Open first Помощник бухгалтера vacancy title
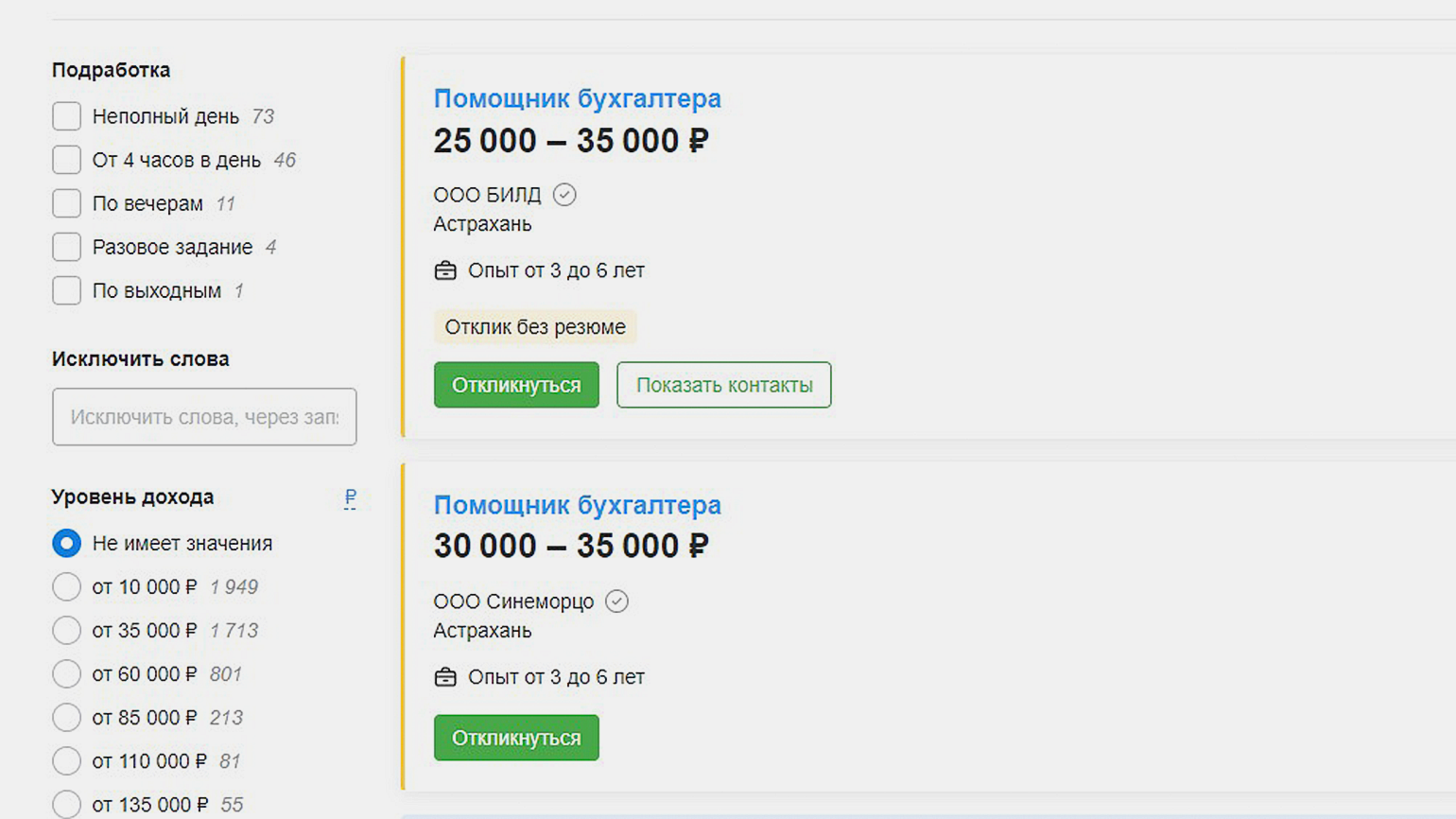 (x=577, y=98)
